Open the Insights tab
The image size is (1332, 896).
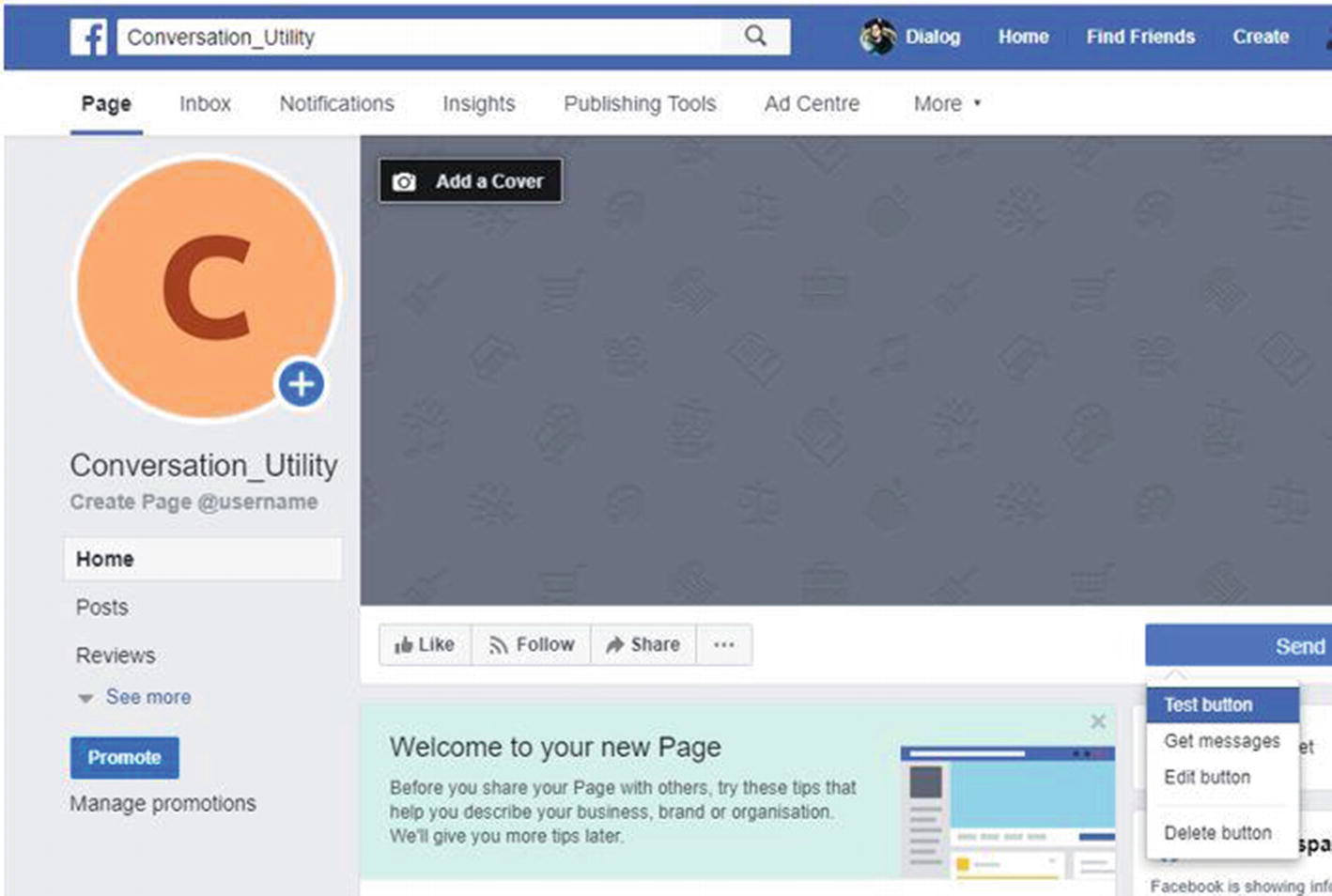(x=479, y=103)
